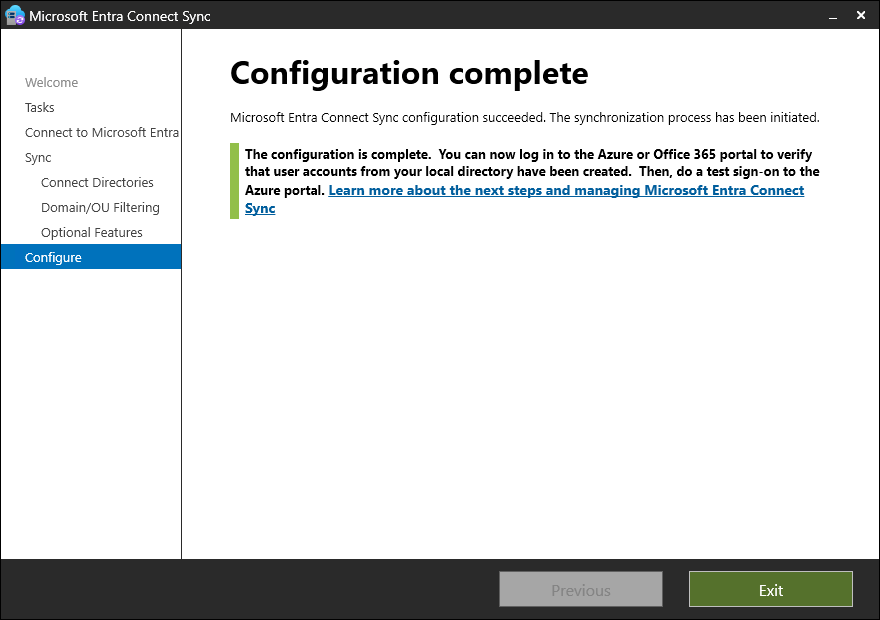Select Optional Features in the sidebar
Image resolution: width=880 pixels, height=620 pixels.
92,233
